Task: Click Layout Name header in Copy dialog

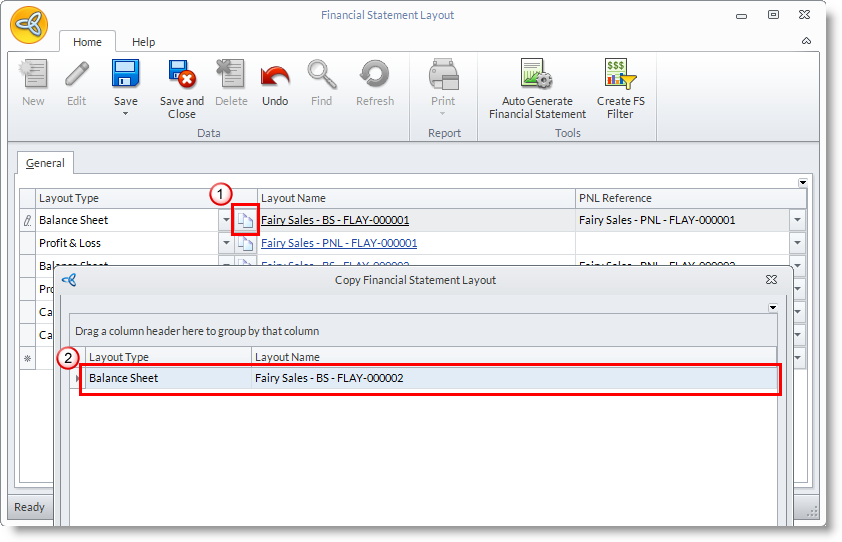Action: 514,357
